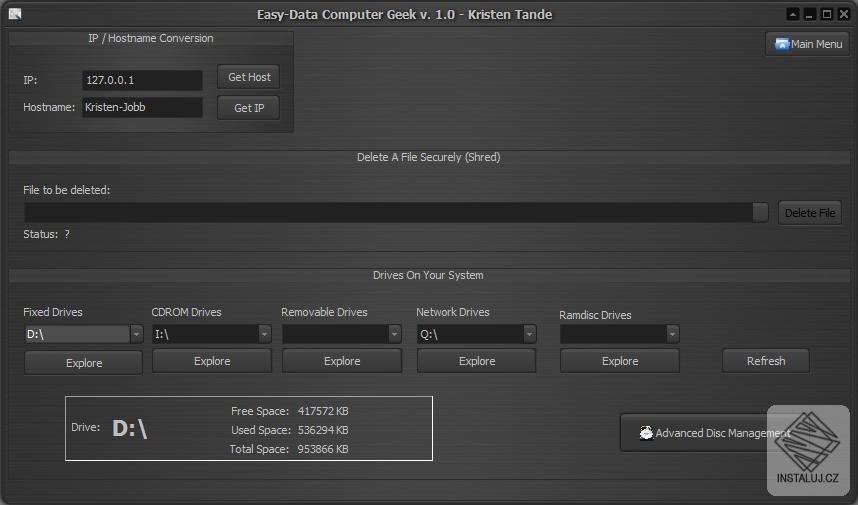Click the Delete File button
The height and width of the screenshot is (505, 858).
click(x=810, y=213)
